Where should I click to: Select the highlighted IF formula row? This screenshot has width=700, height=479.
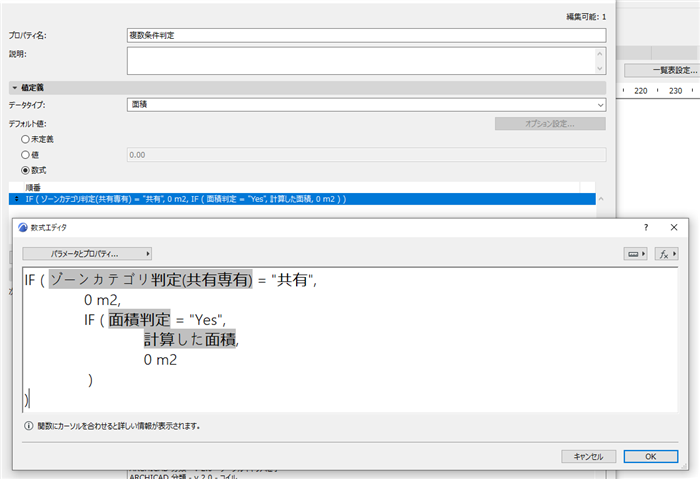302,199
